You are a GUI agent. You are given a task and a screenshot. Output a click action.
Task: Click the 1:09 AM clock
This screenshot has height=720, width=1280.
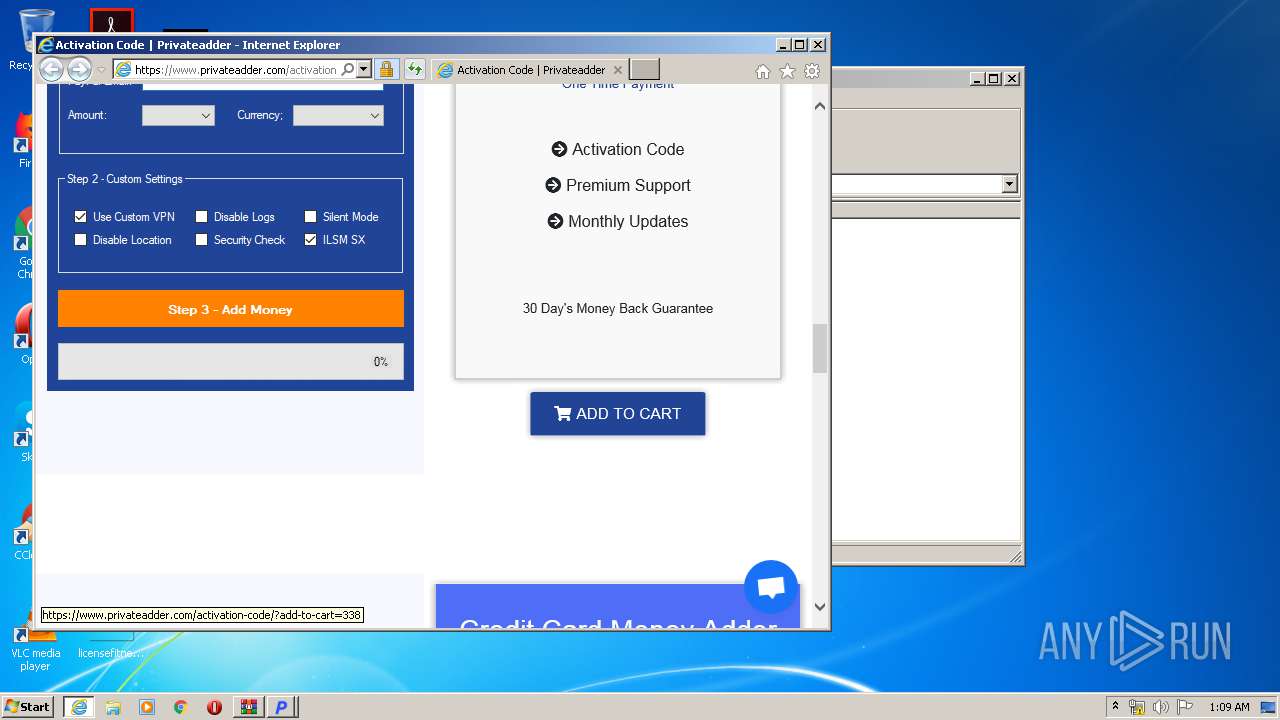(1229, 707)
